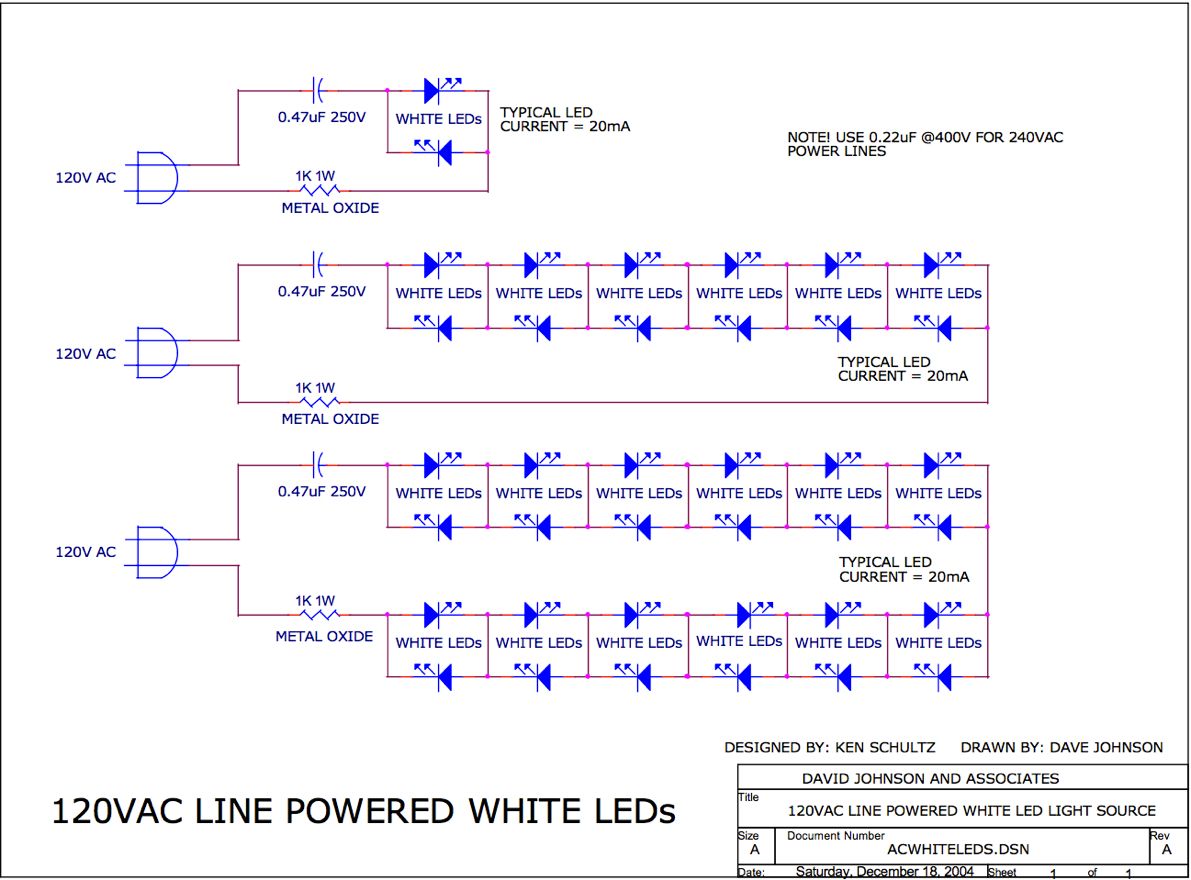Select the middle circuit's resistor symbol
Viewport: 1191px width, 880px height.
point(317,402)
